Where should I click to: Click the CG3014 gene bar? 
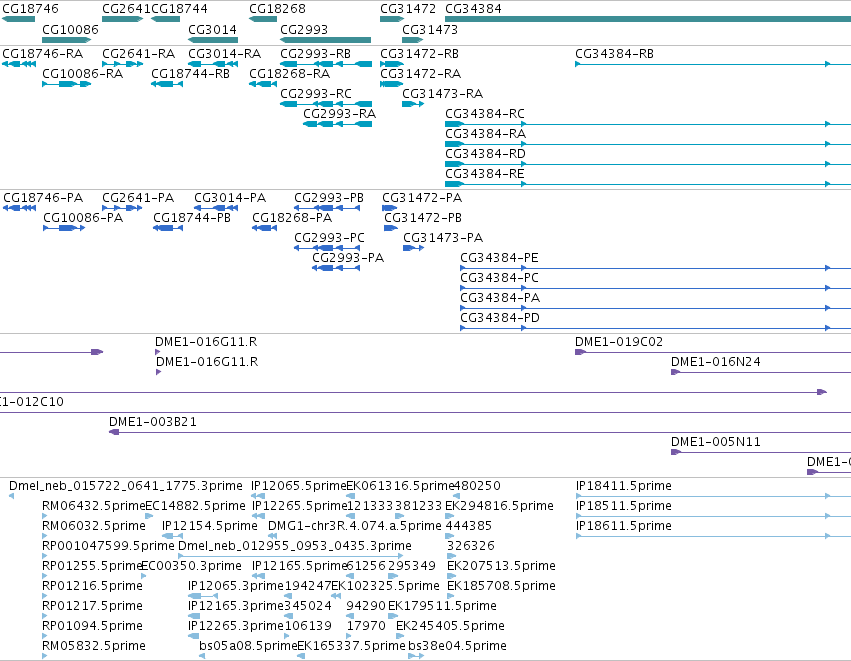tap(213, 40)
